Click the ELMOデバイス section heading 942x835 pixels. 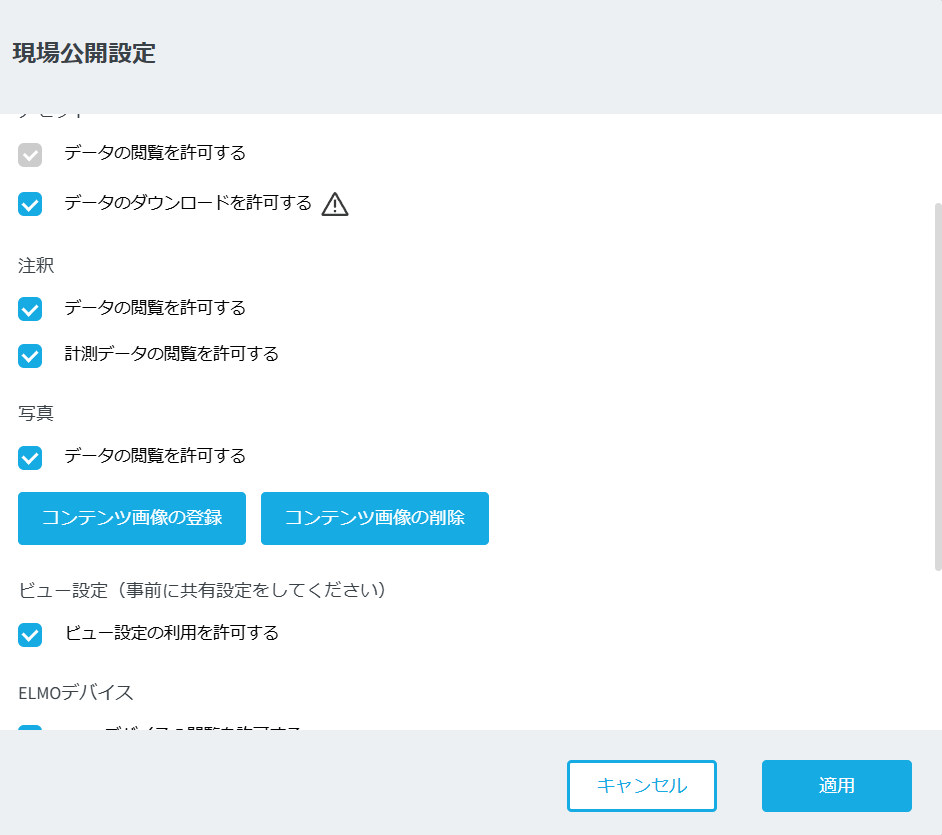tap(76, 692)
